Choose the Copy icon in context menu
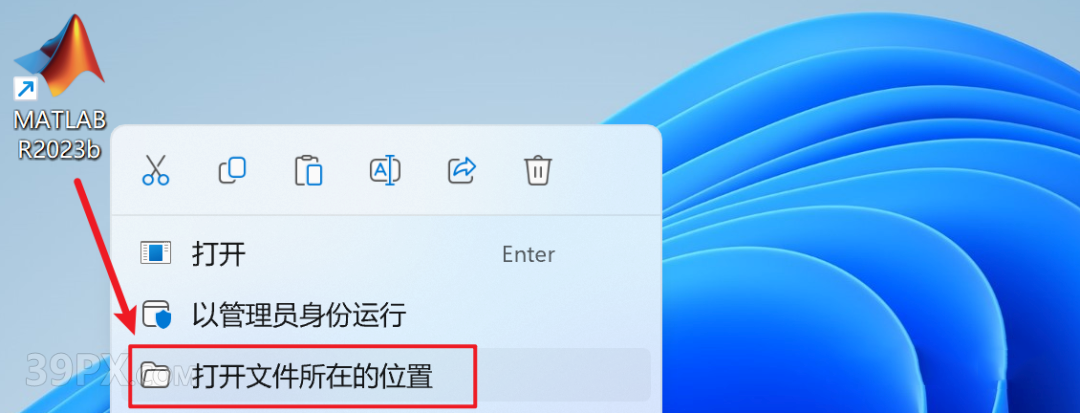This screenshot has width=1080, height=413. click(232, 170)
